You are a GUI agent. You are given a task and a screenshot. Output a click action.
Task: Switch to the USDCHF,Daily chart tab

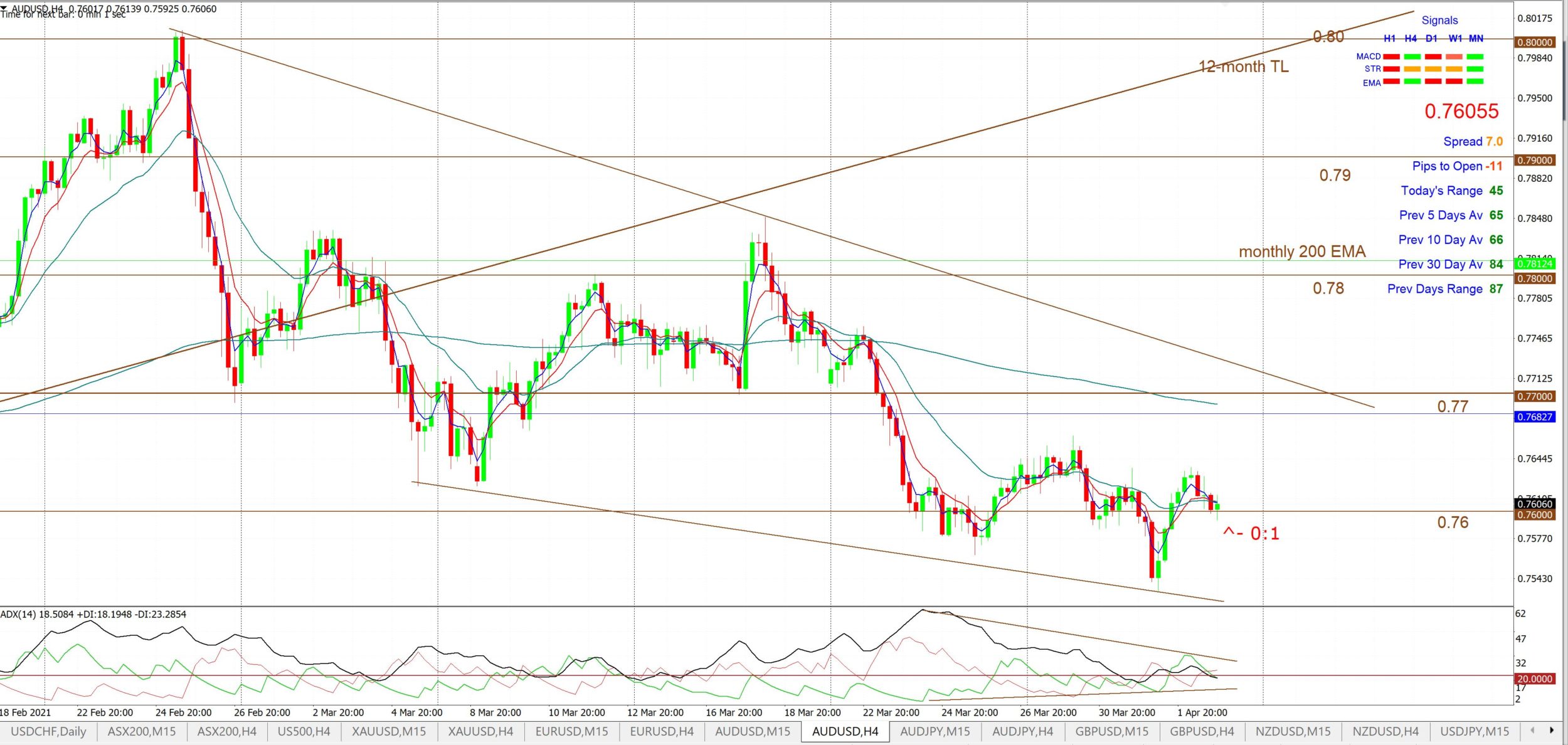coord(48,731)
